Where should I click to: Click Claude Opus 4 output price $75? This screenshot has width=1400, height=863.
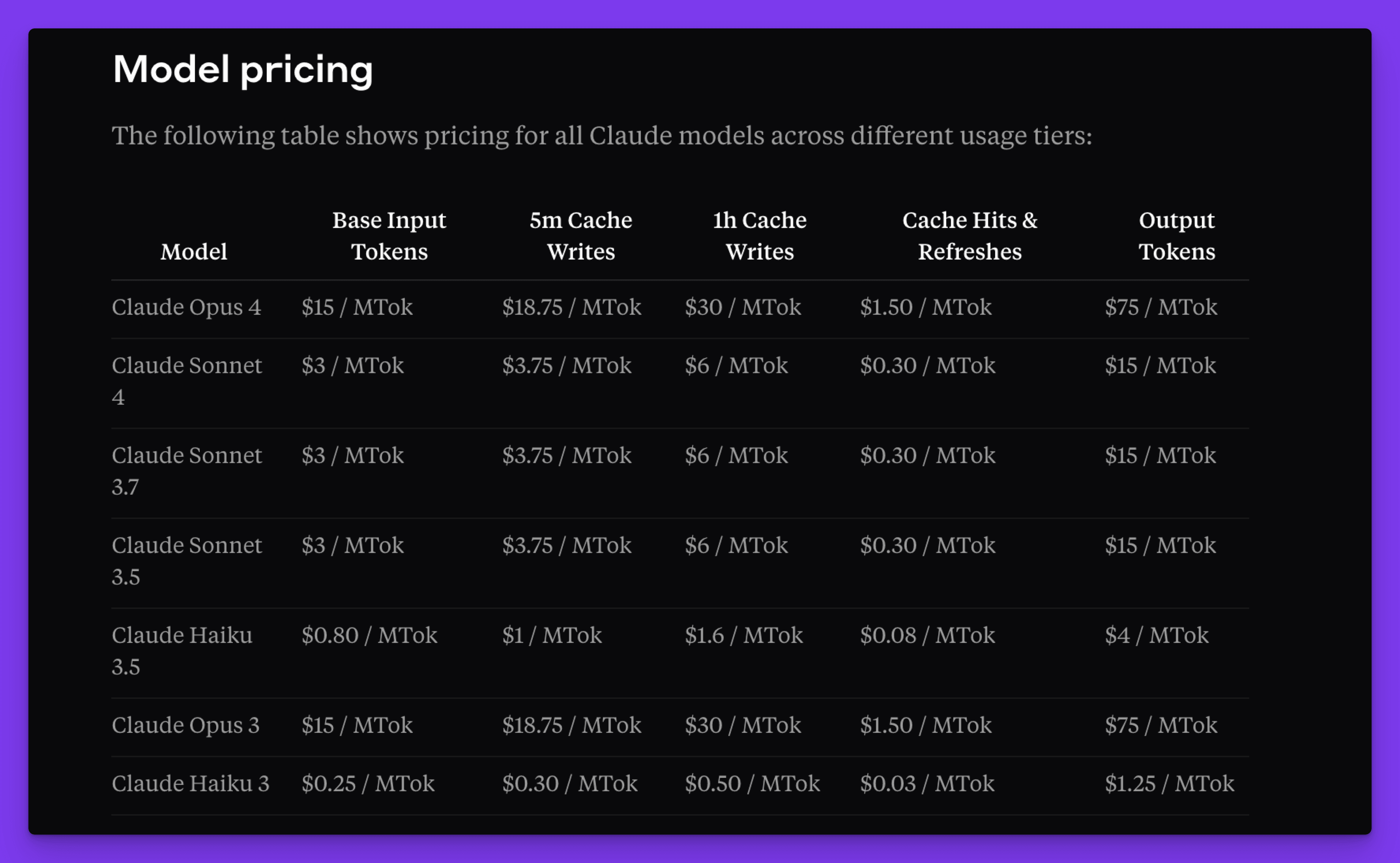pos(1161,307)
